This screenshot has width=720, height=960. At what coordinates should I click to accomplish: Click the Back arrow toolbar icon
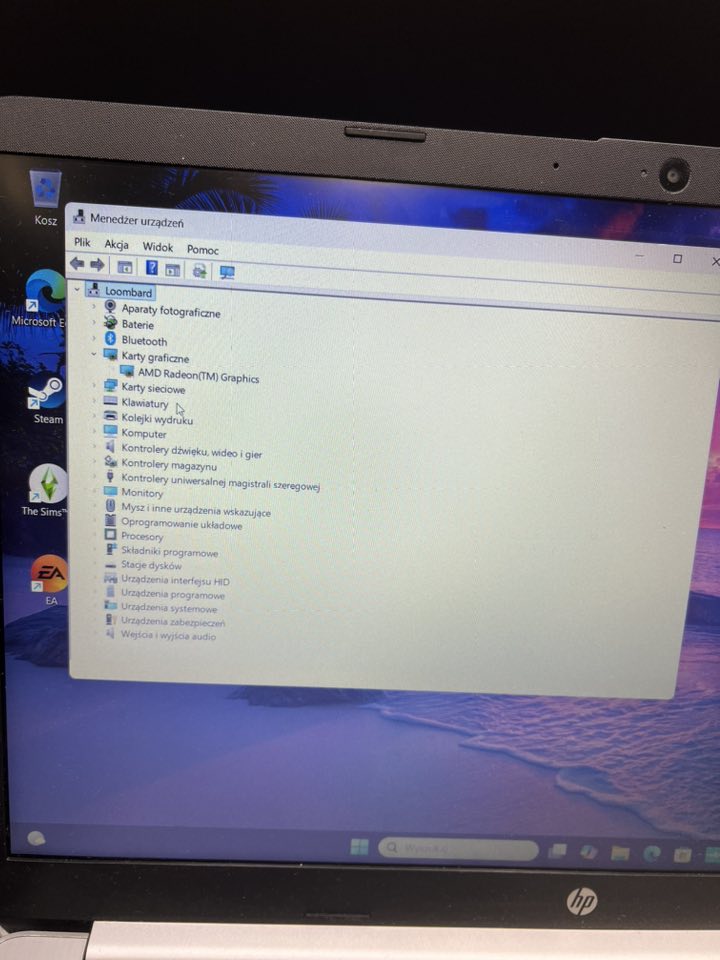[x=77, y=264]
